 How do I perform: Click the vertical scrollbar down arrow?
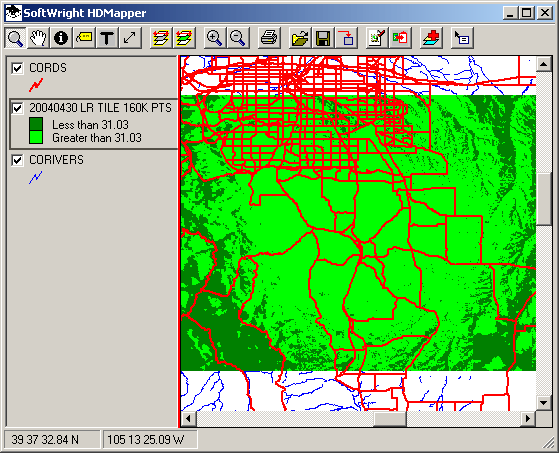[x=544, y=403]
